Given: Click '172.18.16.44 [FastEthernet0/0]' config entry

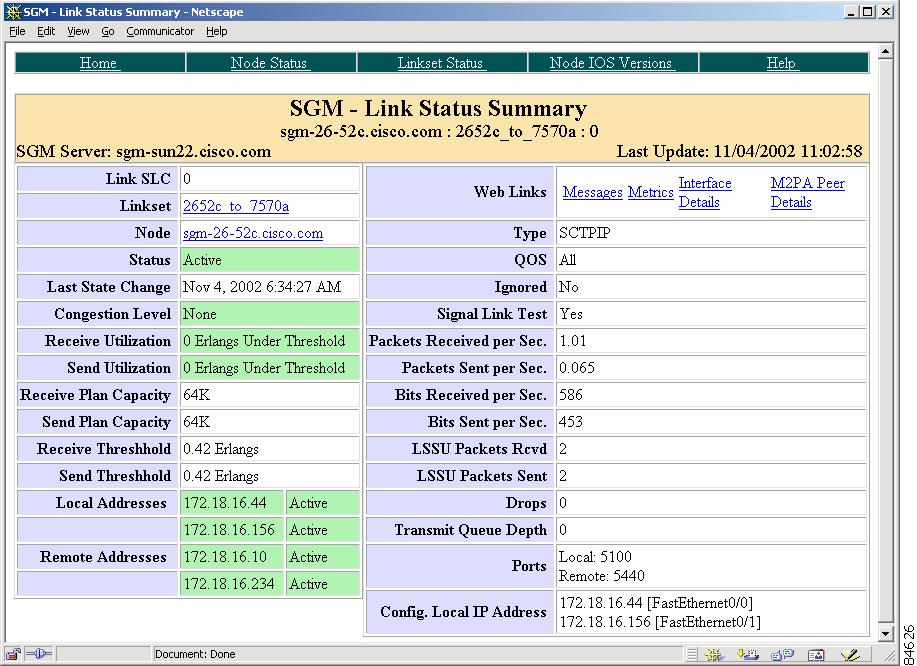Looking at the screenshot, I should pos(656,603).
